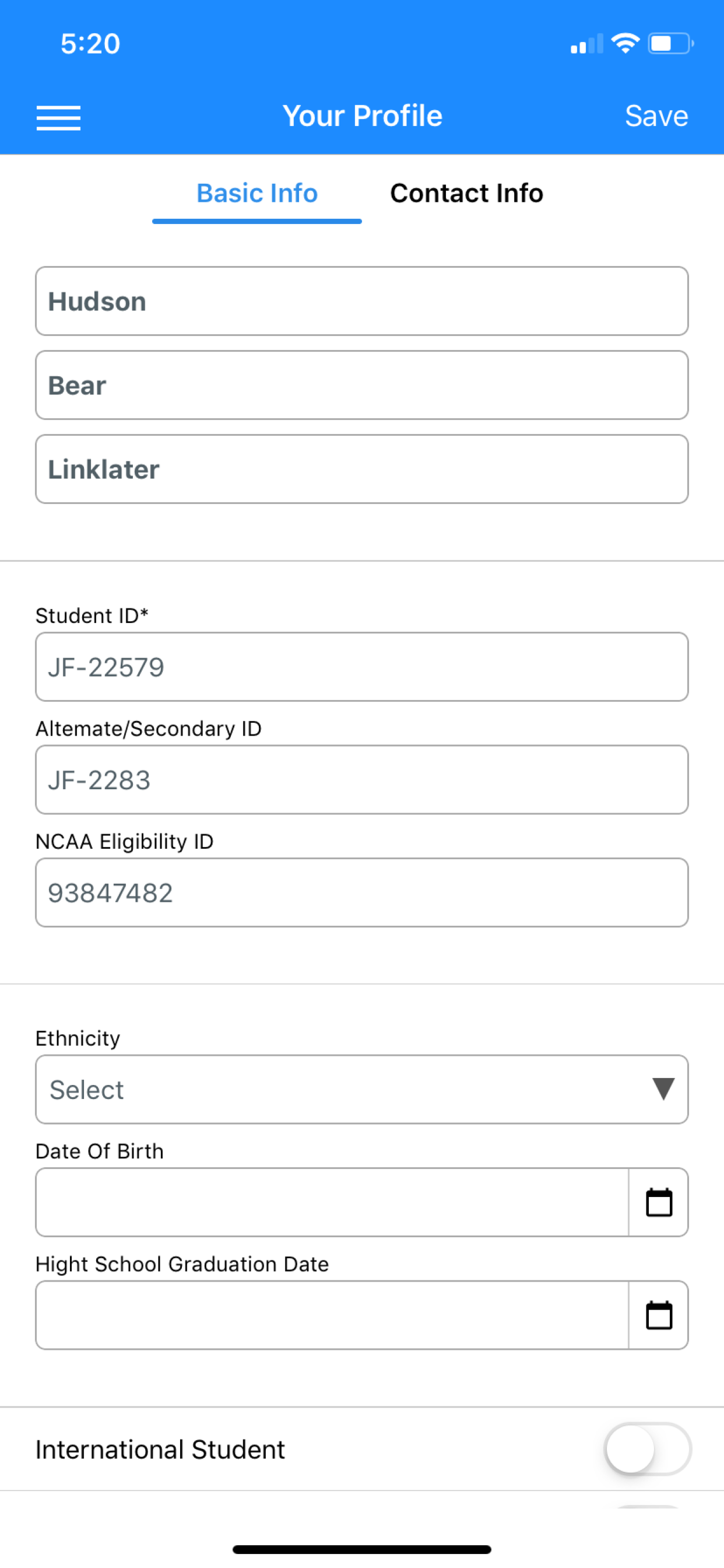
Task: Edit the last name Linklater field
Action: pyautogui.click(x=362, y=470)
